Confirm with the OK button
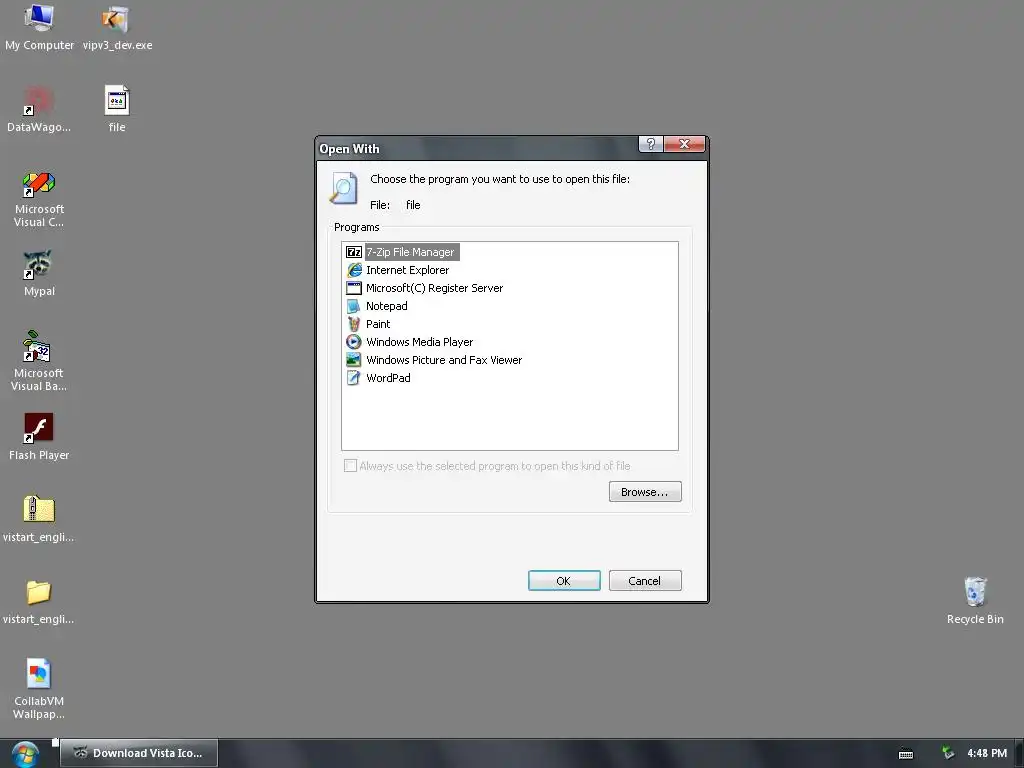1024x768 pixels. [x=564, y=581]
